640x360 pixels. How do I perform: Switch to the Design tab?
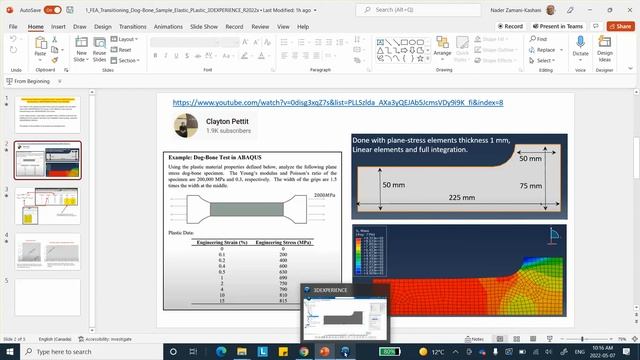coord(102,27)
